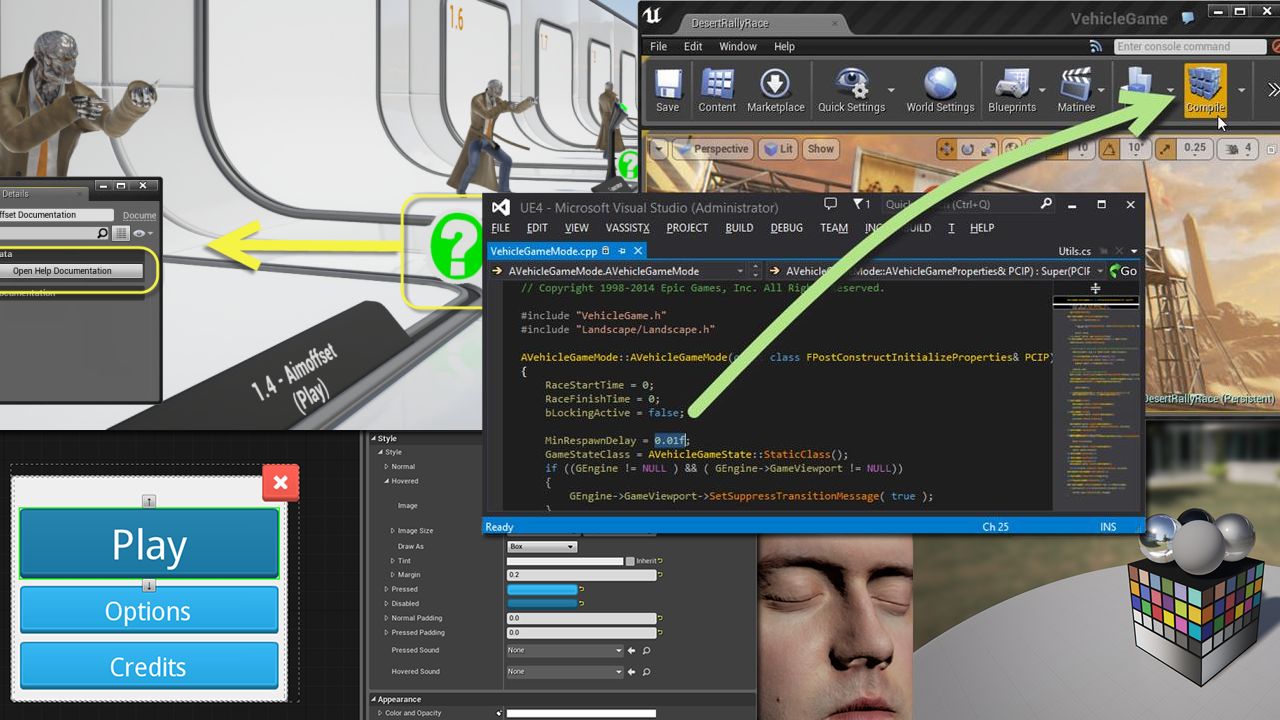Click the red X close widget button
Screen dimensions: 1280x720
tap(280, 483)
